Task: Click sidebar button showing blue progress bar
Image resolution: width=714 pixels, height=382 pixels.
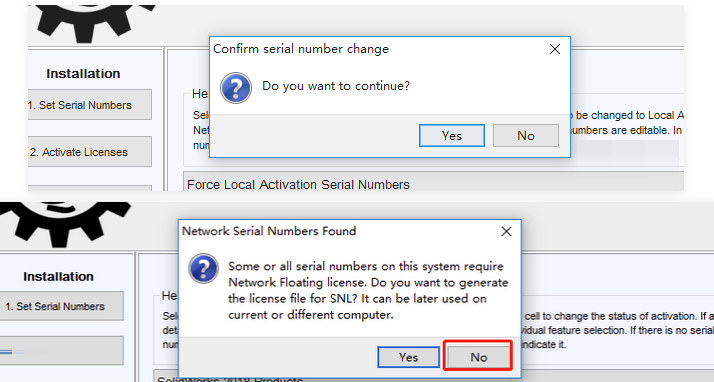Action: coord(61,350)
